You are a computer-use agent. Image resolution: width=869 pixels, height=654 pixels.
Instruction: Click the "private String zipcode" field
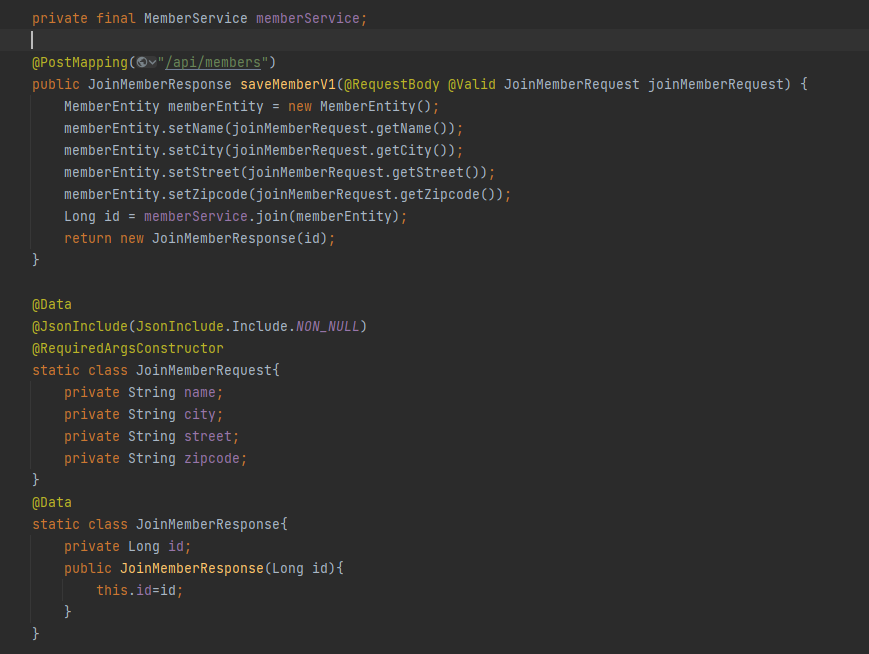tap(156, 458)
